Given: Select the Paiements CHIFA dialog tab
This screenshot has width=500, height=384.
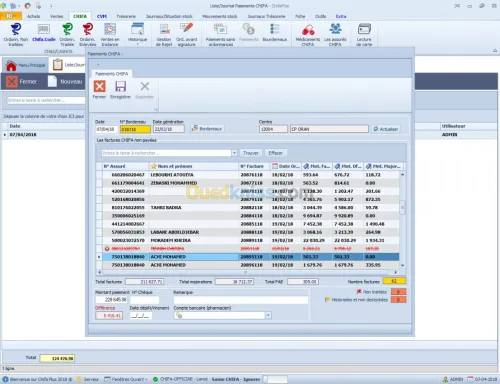Looking at the screenshot, I should point(112,74).
